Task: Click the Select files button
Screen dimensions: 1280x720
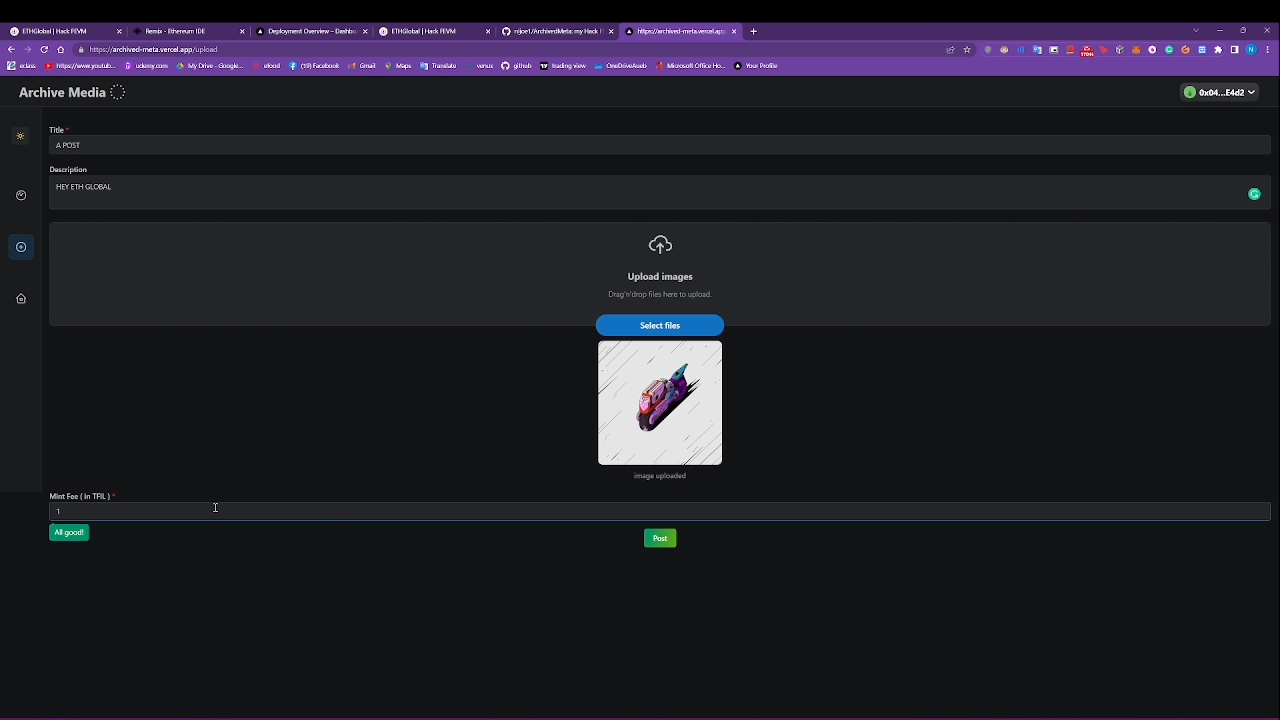Action: (660, 325)
